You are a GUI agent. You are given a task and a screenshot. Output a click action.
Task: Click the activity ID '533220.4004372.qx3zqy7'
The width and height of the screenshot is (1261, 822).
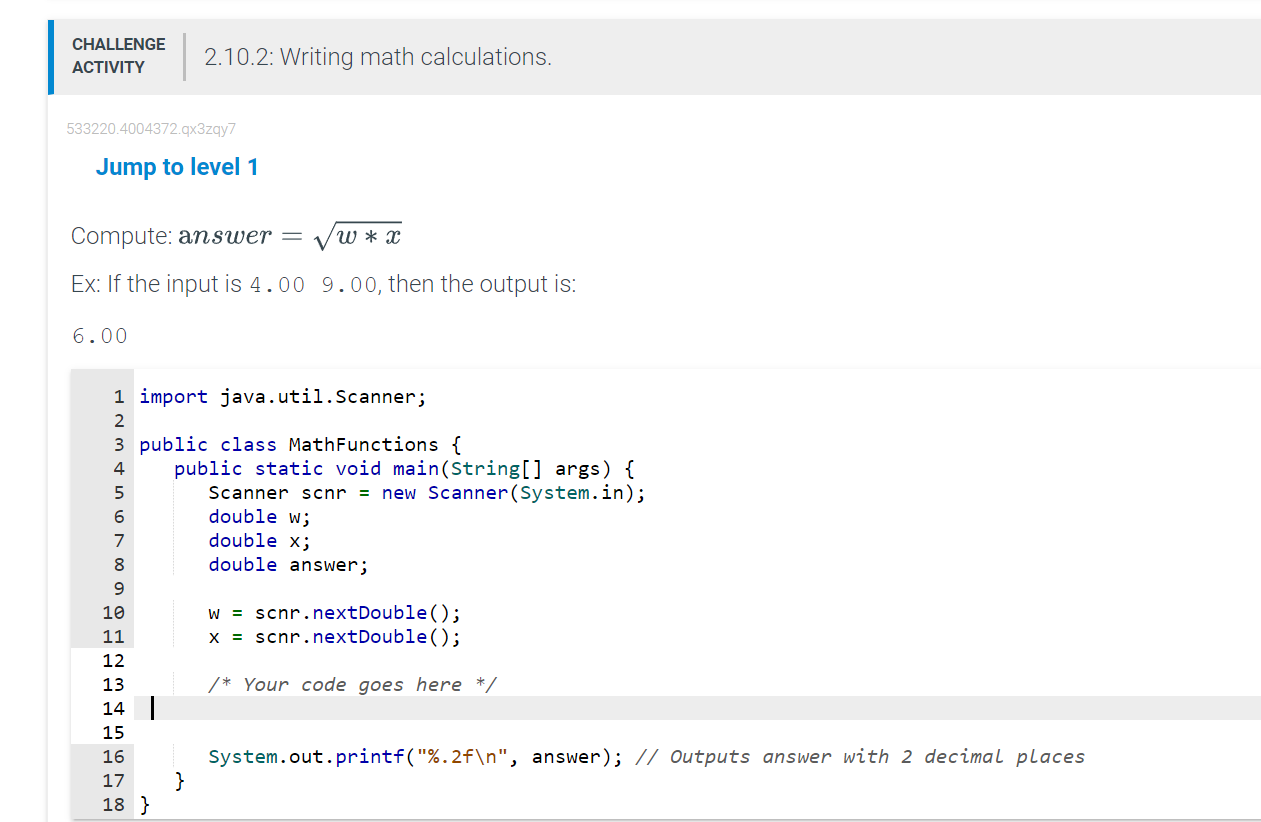pyautogui.click(x=151, y=128)
